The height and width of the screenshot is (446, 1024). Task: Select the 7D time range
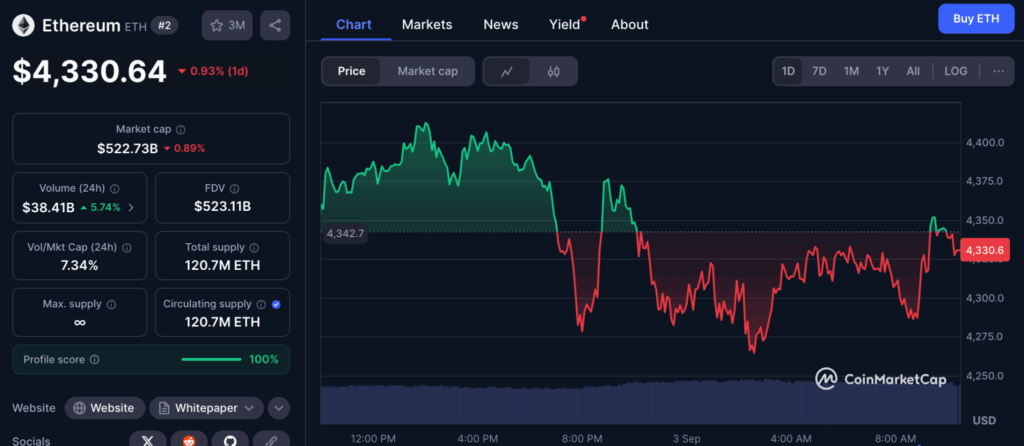(819, 71)
